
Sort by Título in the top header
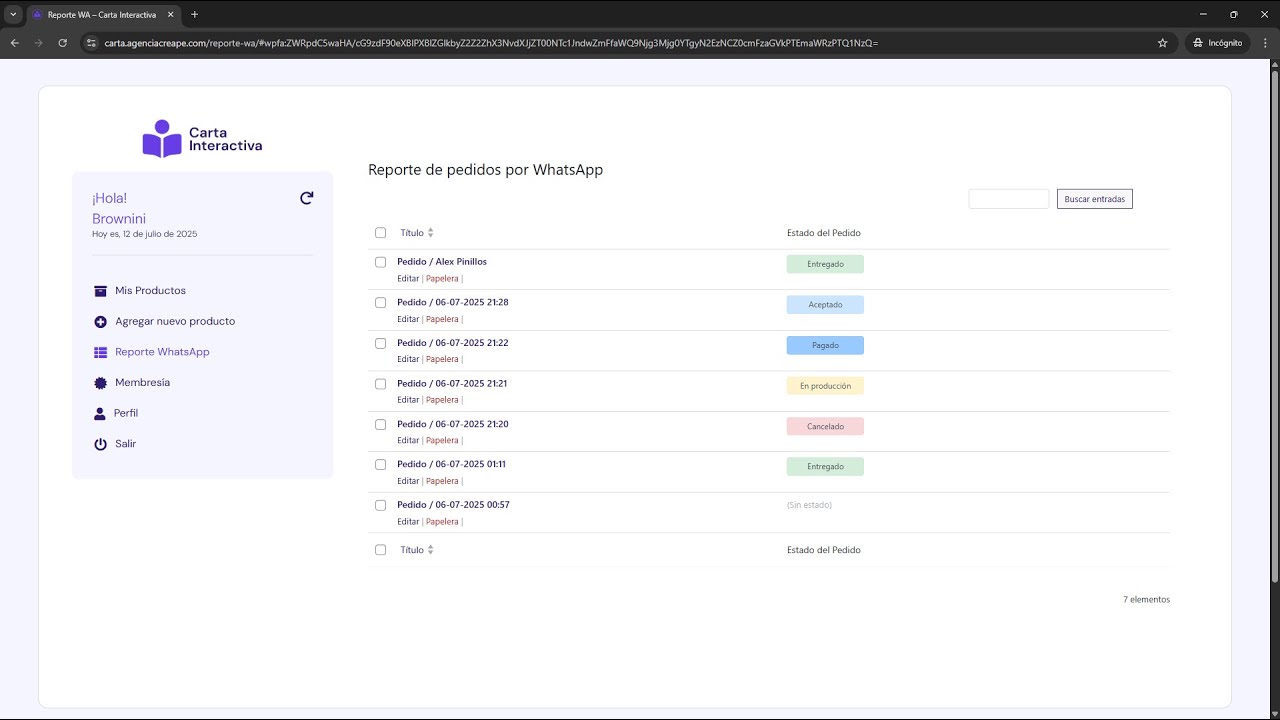tap(417, 233)
